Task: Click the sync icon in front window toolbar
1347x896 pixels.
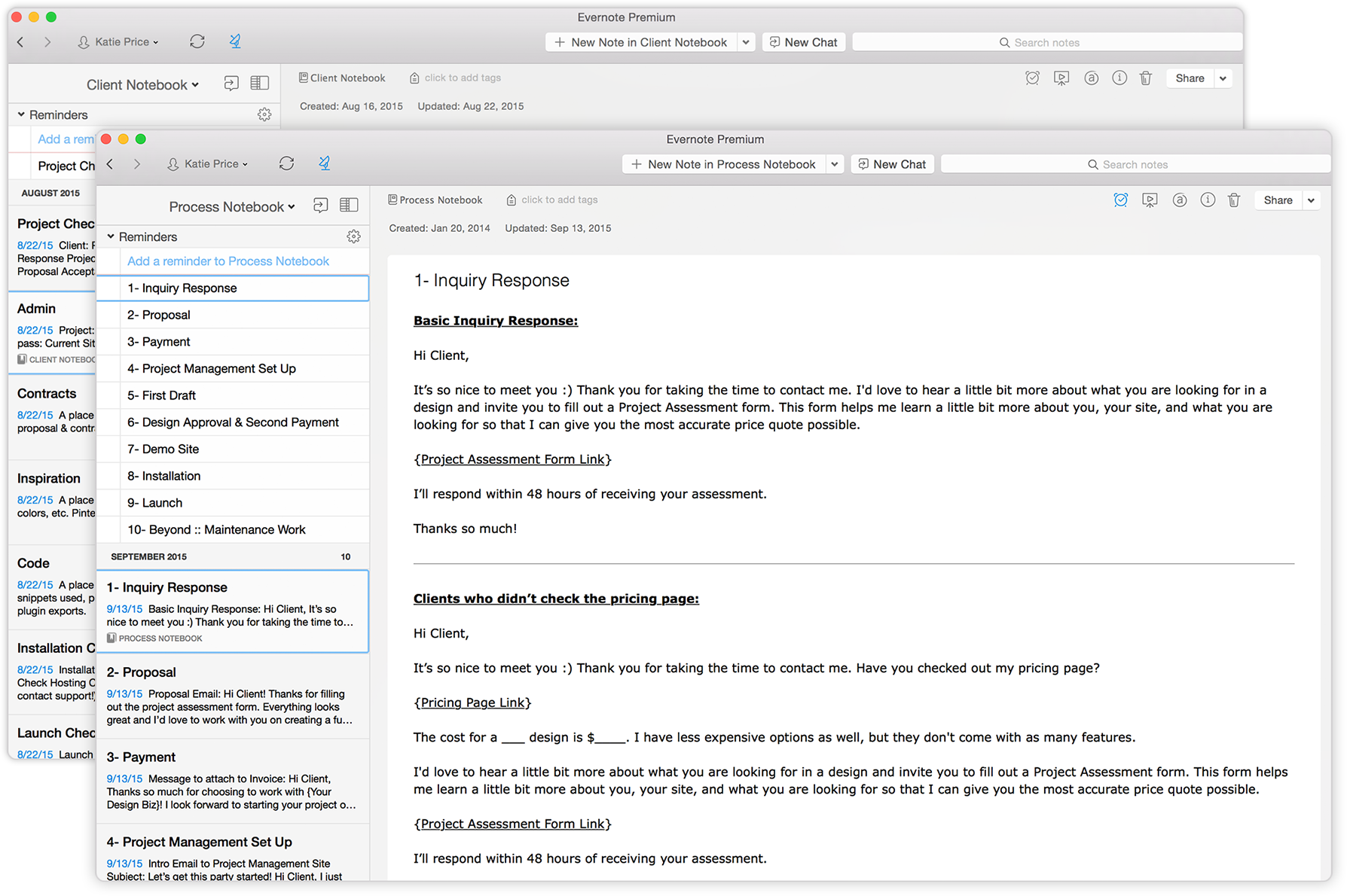Action: click(x=286, y=163)
